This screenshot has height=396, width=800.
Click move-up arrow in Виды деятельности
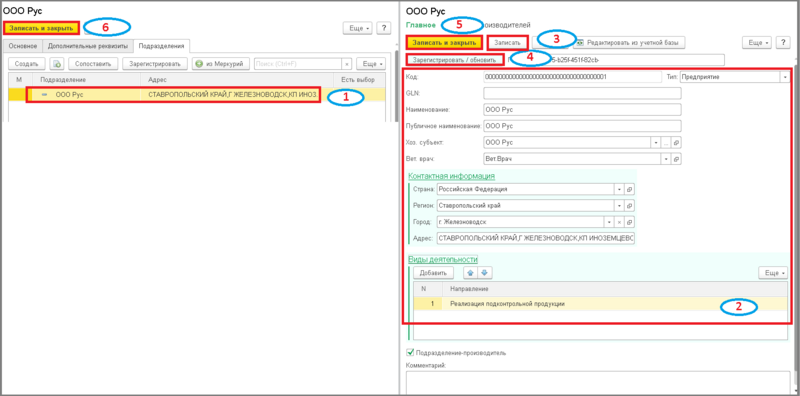(x=470, y=273)
